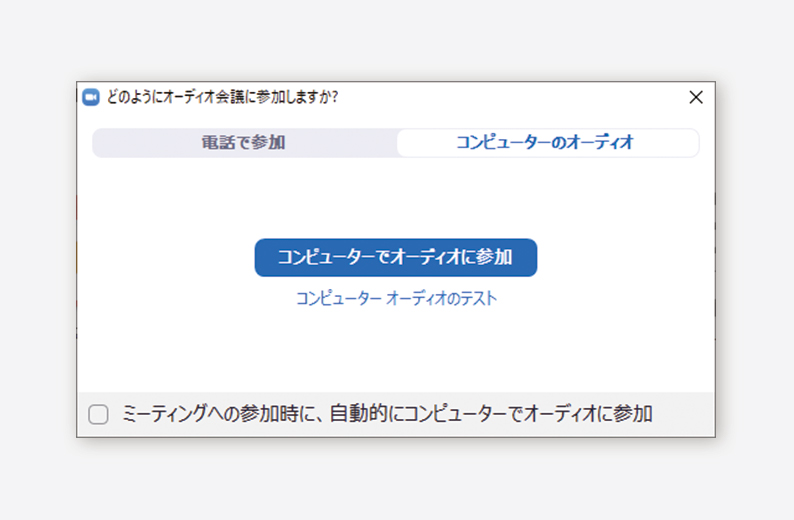
Task: Tick the checkbox in the dialog footer
Action: 98,414
